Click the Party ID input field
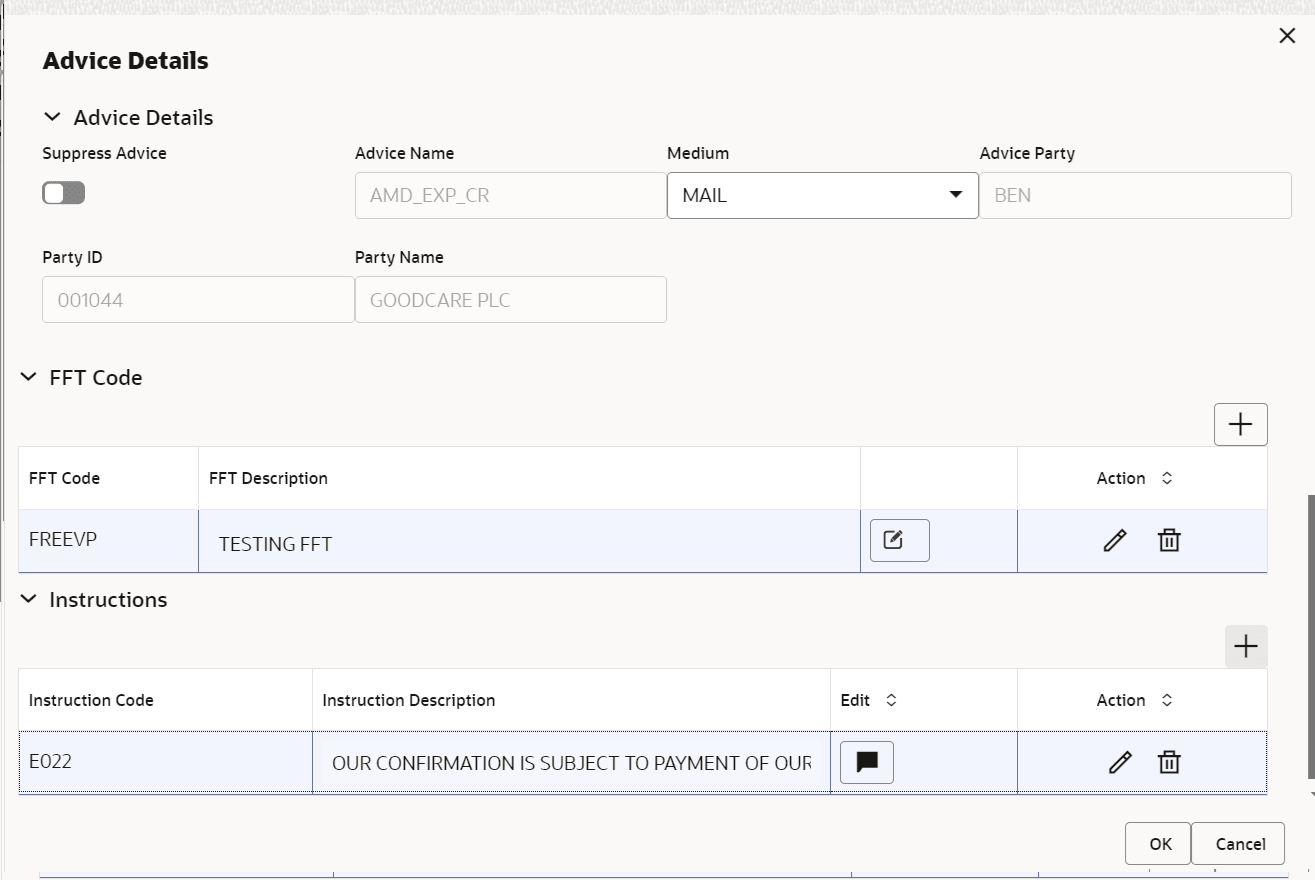Screen dimensions: 1315x880 coord(197,299)
